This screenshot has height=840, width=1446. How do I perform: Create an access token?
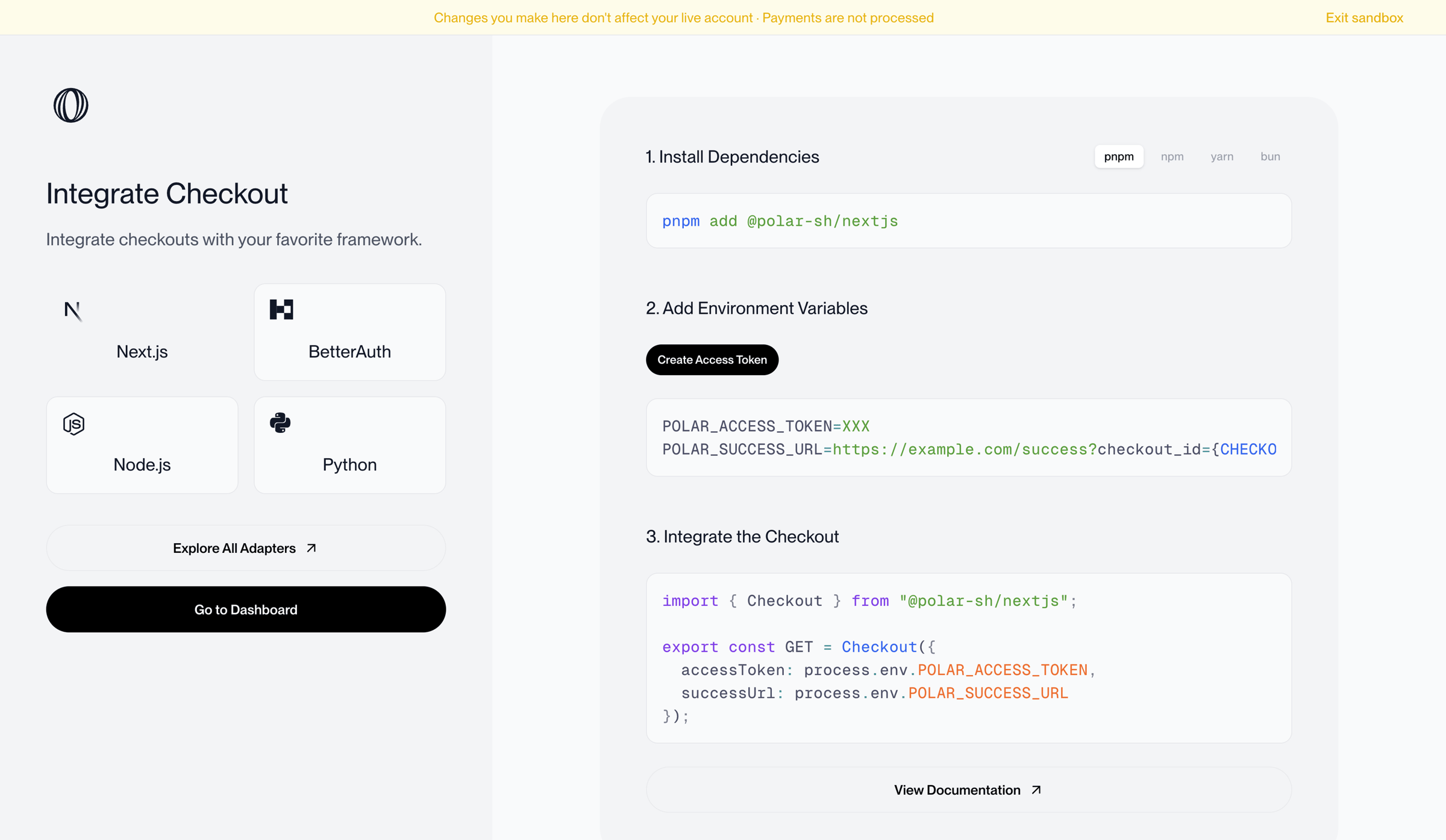pyautogui.click(x=712, y=359)
